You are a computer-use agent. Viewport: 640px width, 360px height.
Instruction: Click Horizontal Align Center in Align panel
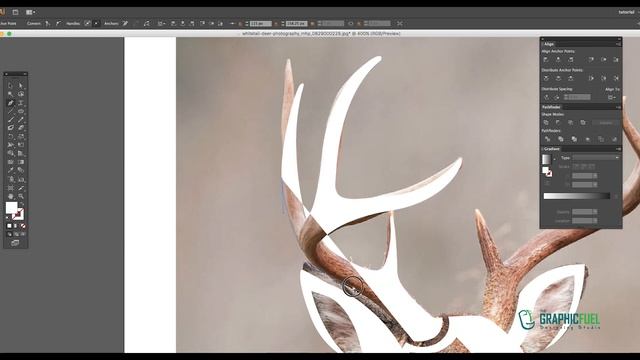point(558,60)
